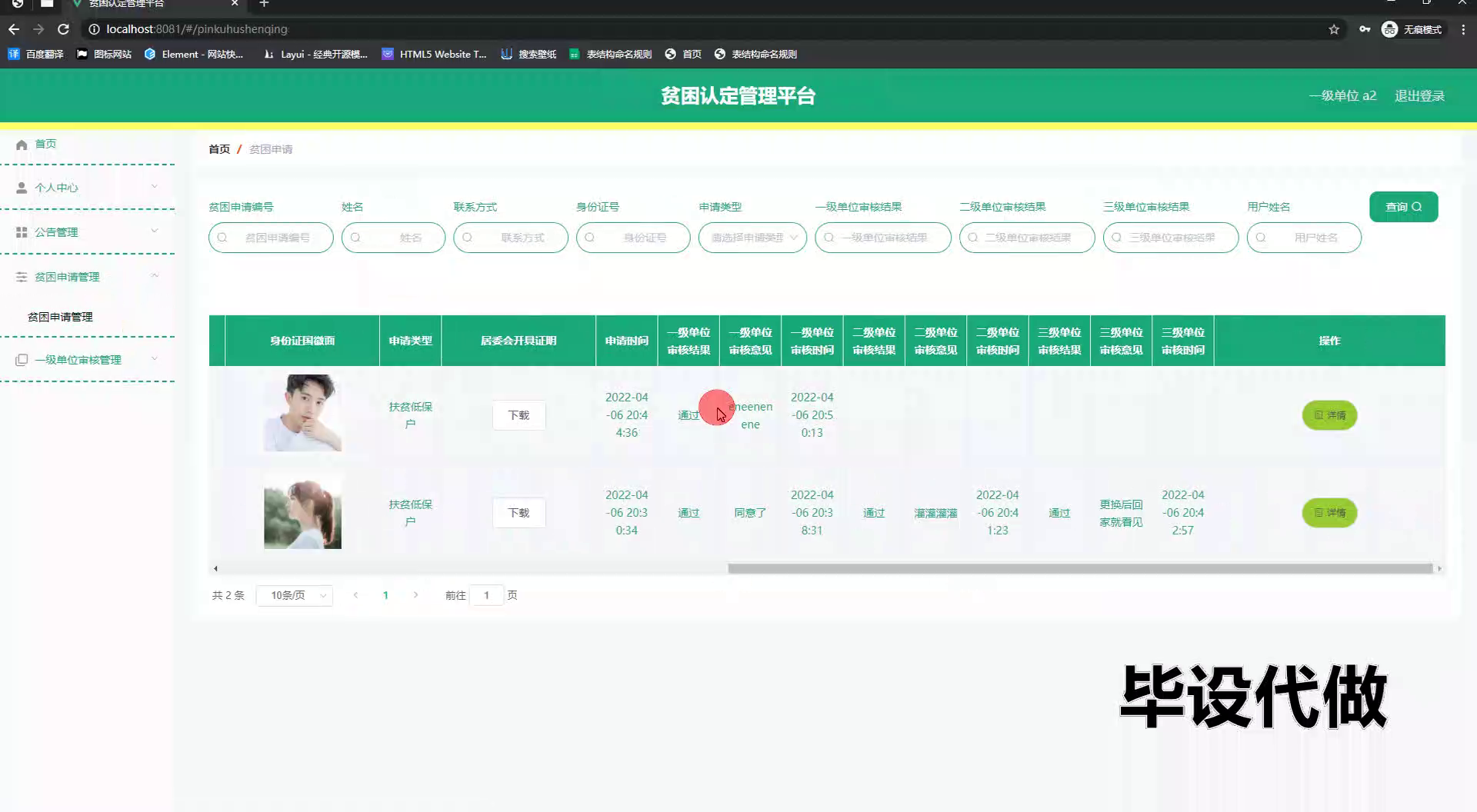Click the browser back arrow
The image size is (1477, 812).
click(x=14, y=29)
